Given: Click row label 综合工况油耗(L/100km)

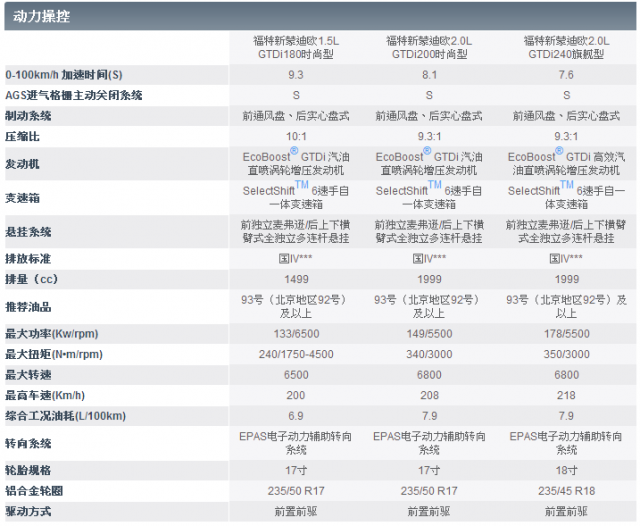Looking at the screenshot, I should (x=65, y=416).
